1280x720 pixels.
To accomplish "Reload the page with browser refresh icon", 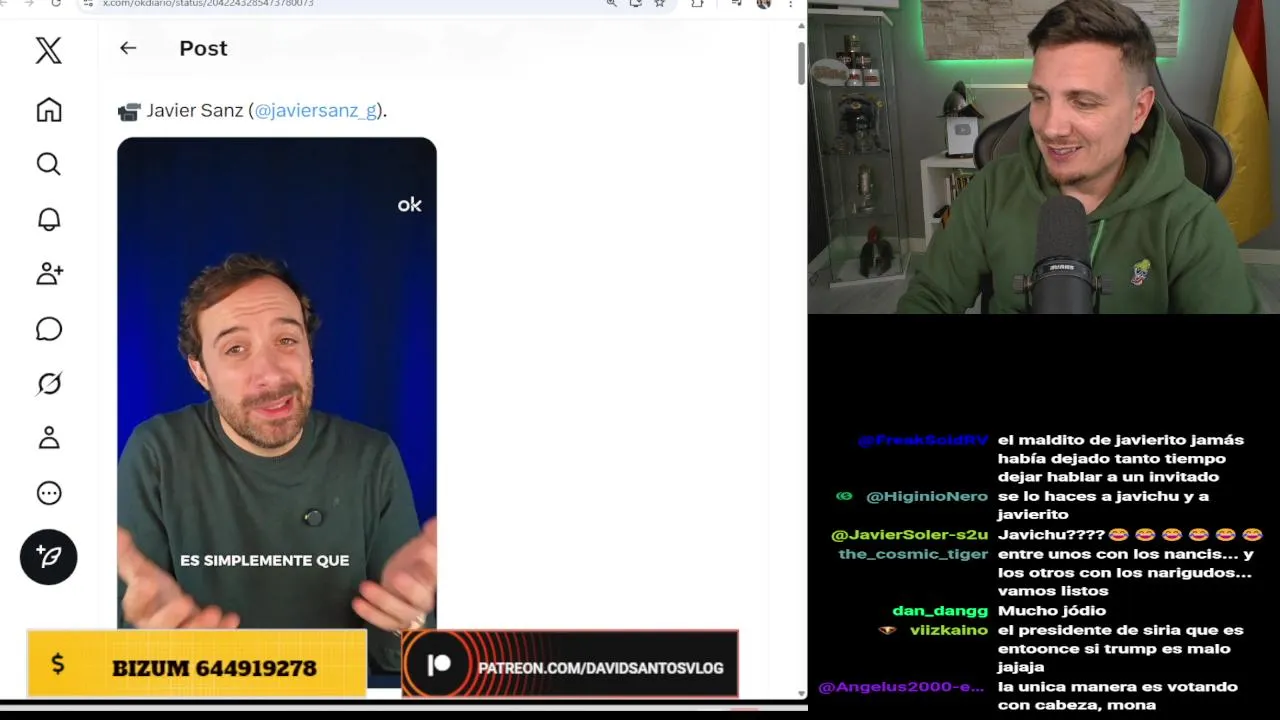I will click(56, 4).
